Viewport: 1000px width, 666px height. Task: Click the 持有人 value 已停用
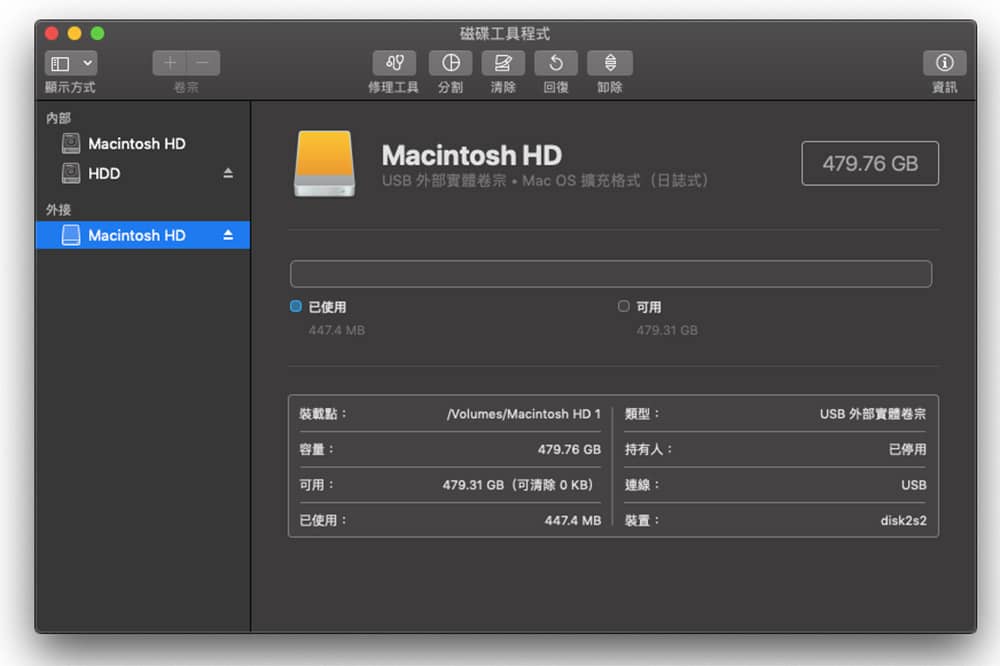[x=908, y=450]
